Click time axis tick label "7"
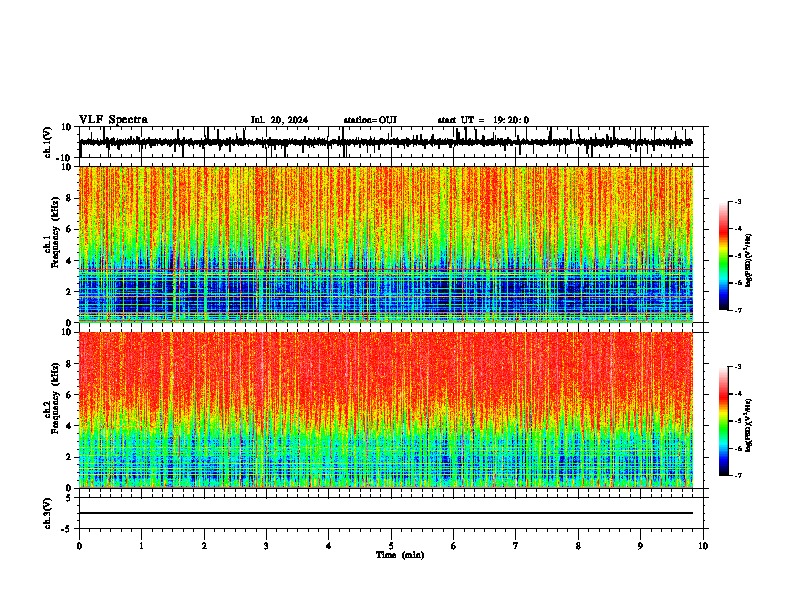Viewport: 792px width, 612px height. click(x=516, y=546)
